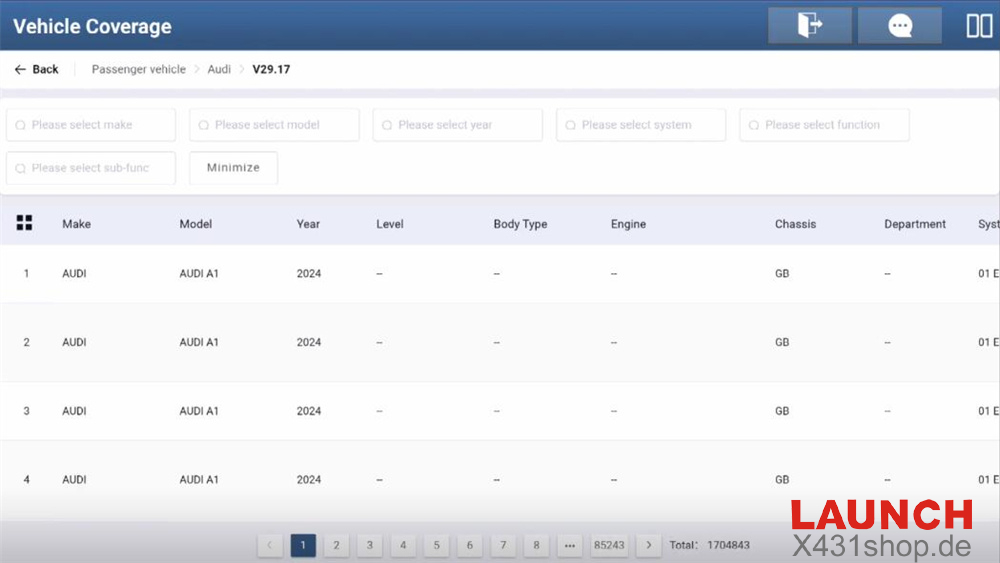
Task: Go to page 5
Action: [436, 545]
